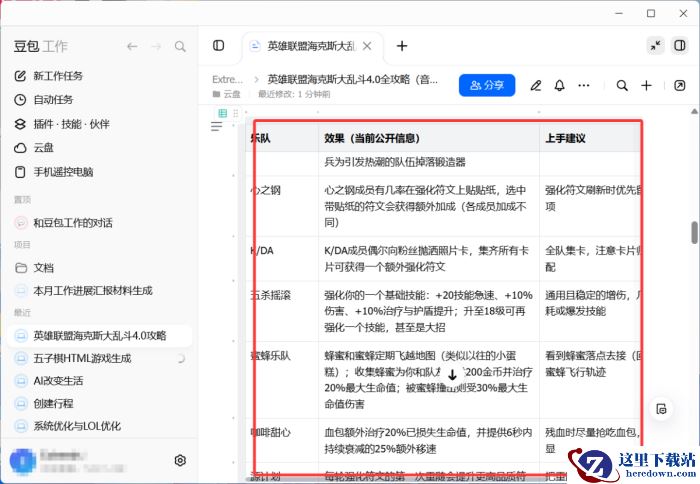700x484 pixels.
Task: Open settings gear icon at sidebar bottom
Action: [x=180, y=460]
